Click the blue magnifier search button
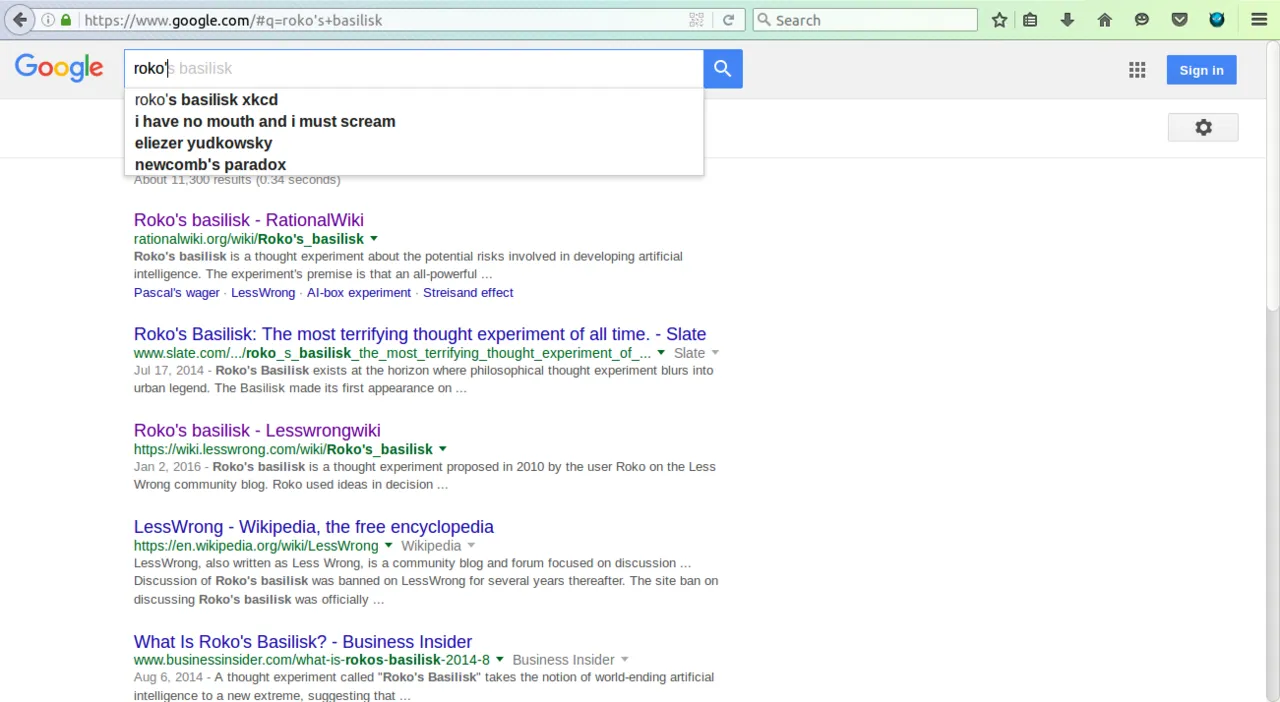1280x702 pixels. [x=723, y=68]
